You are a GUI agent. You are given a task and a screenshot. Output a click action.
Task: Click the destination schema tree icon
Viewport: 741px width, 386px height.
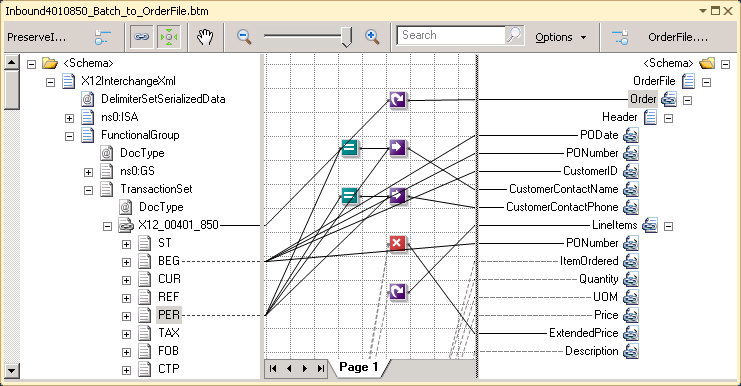[x=620, y=37]
